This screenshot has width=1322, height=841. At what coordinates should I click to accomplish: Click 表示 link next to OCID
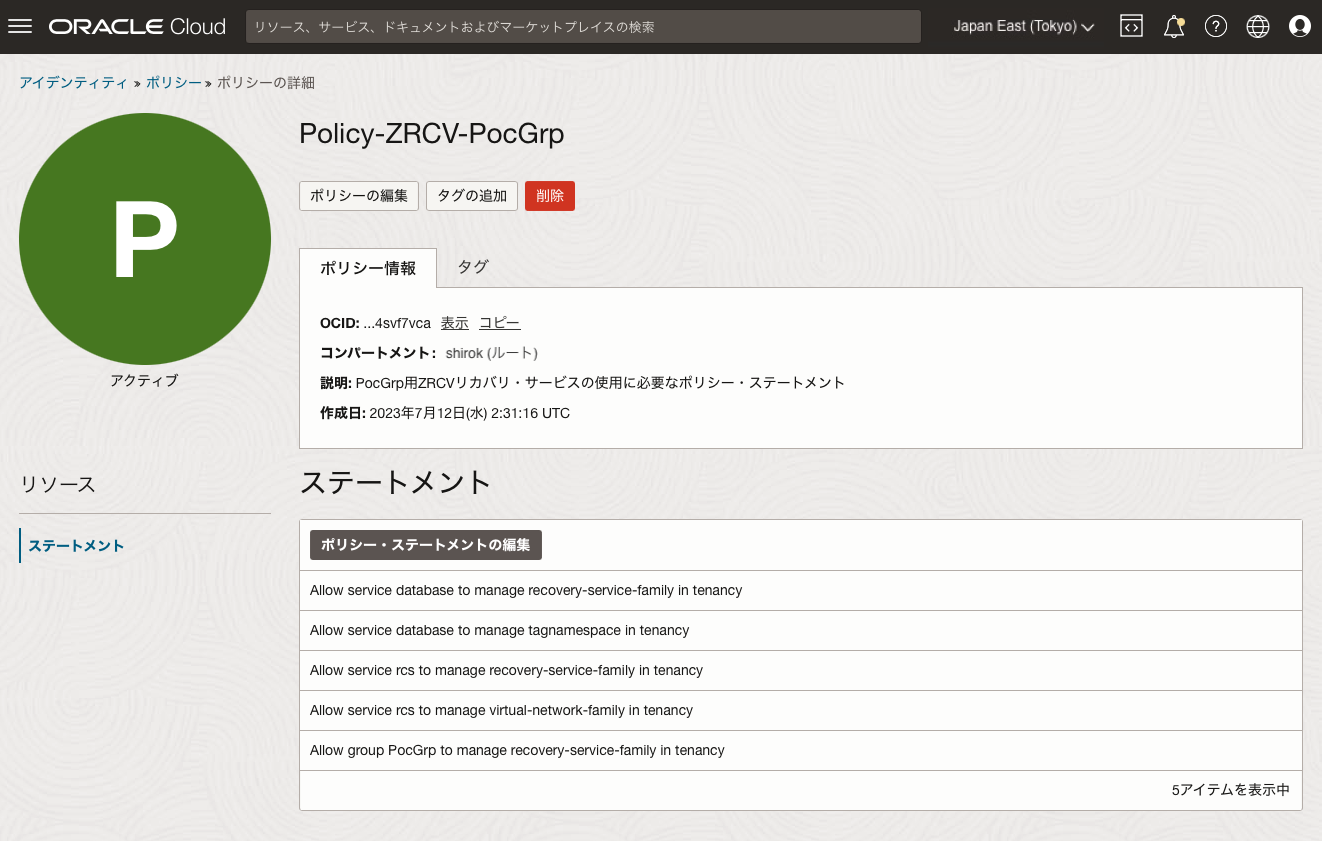coord(455,323)
